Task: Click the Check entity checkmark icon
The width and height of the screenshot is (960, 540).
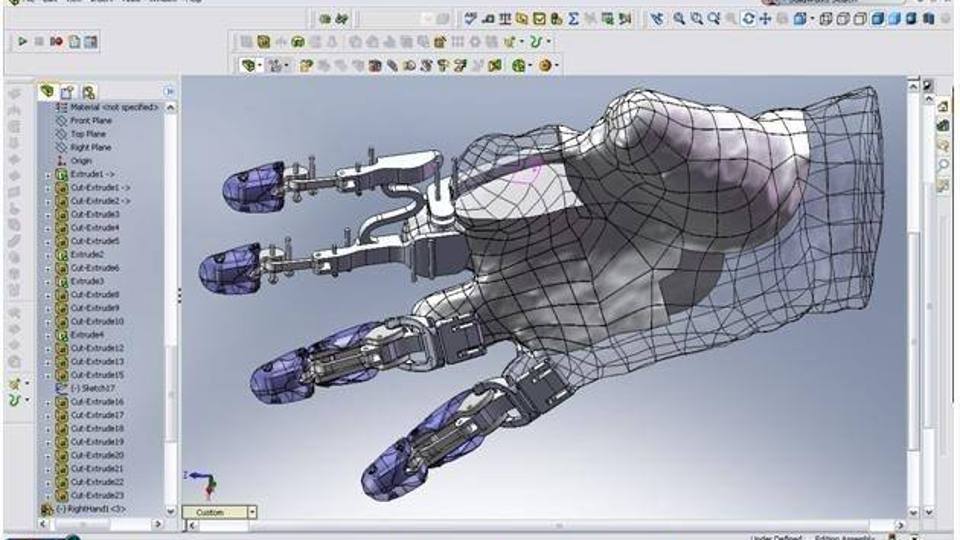Action: 539,19
